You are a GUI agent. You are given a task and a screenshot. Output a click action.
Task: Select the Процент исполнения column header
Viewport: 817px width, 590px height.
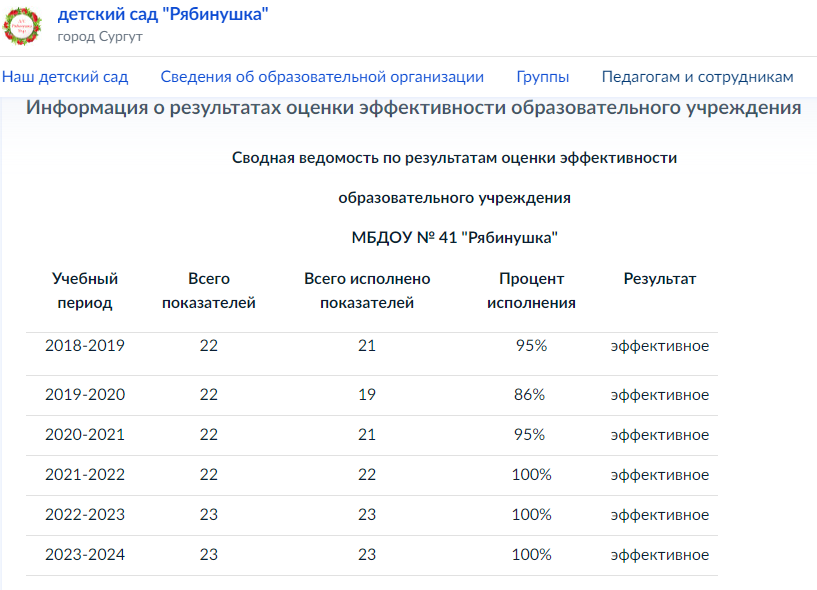[531, 291]
